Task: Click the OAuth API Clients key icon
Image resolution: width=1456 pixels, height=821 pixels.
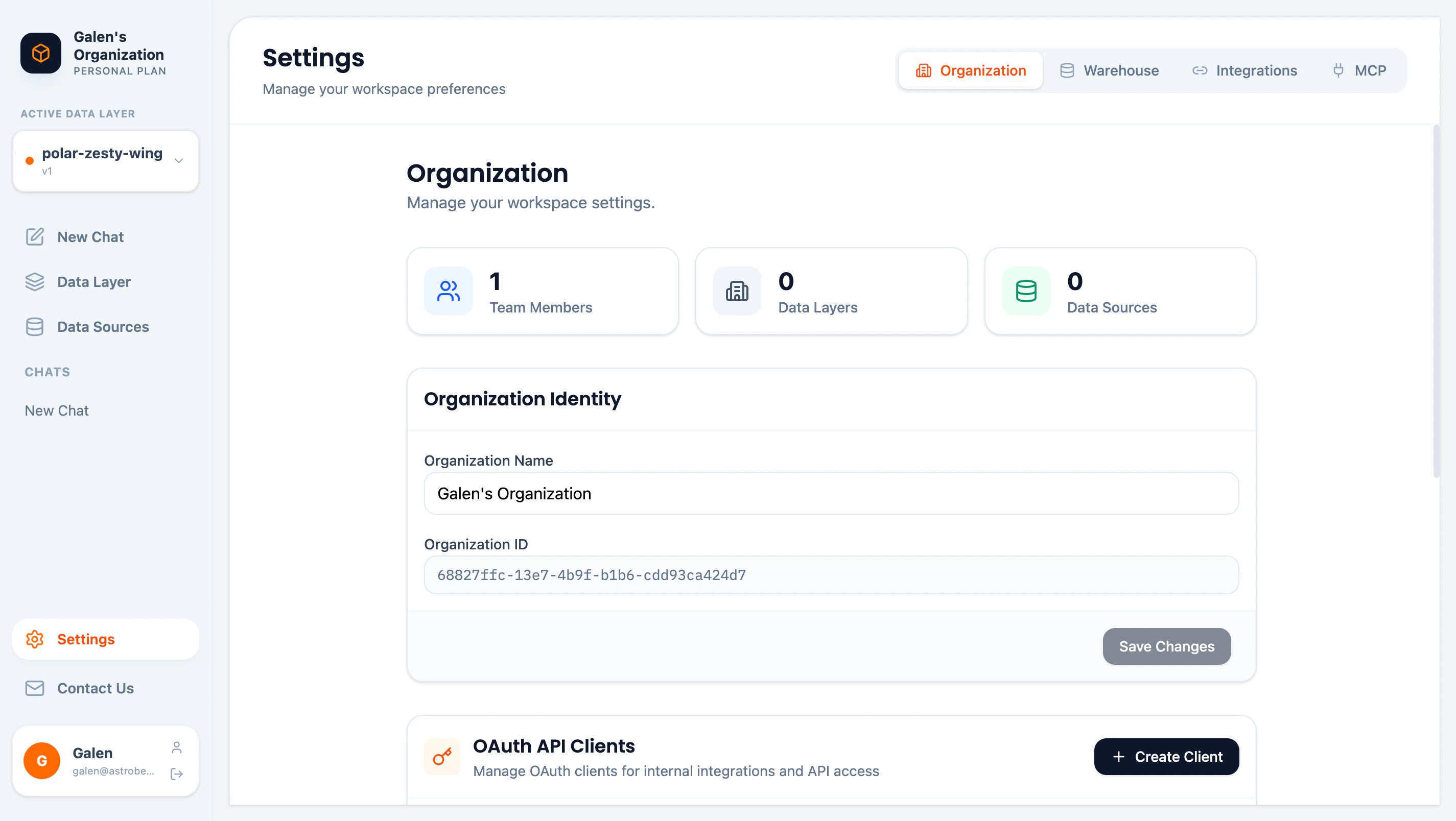Action: point(442,757)
